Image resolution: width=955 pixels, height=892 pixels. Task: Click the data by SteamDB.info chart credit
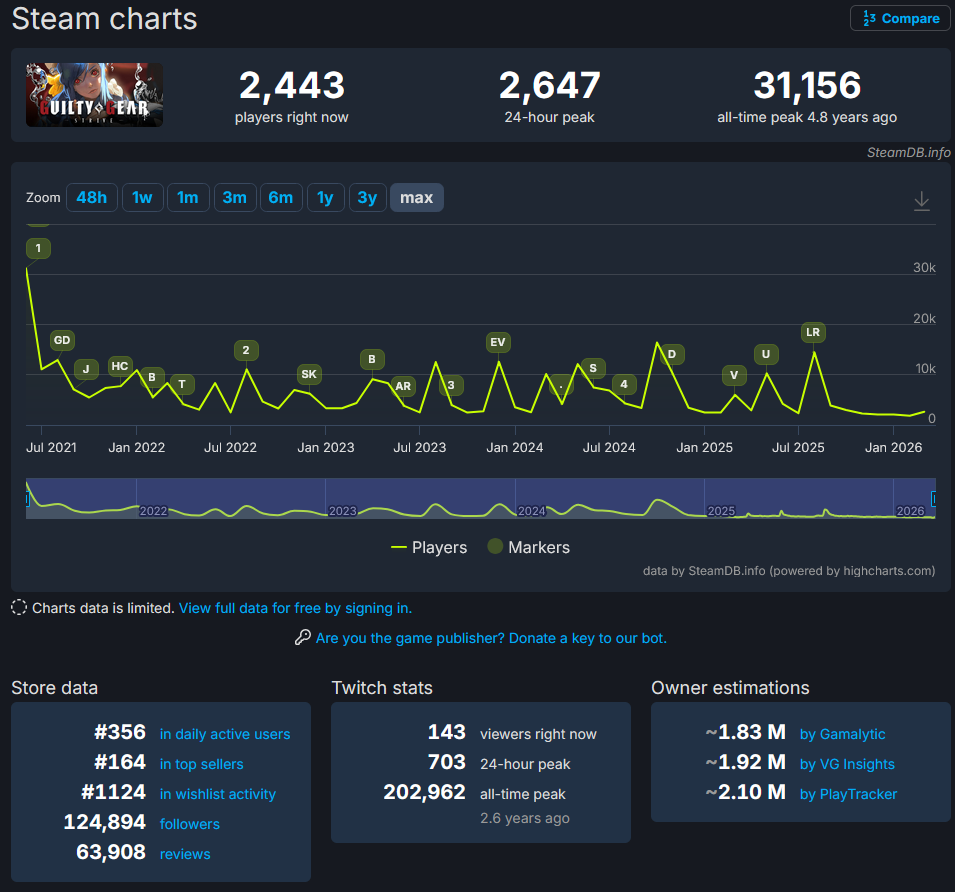[789, 571]
